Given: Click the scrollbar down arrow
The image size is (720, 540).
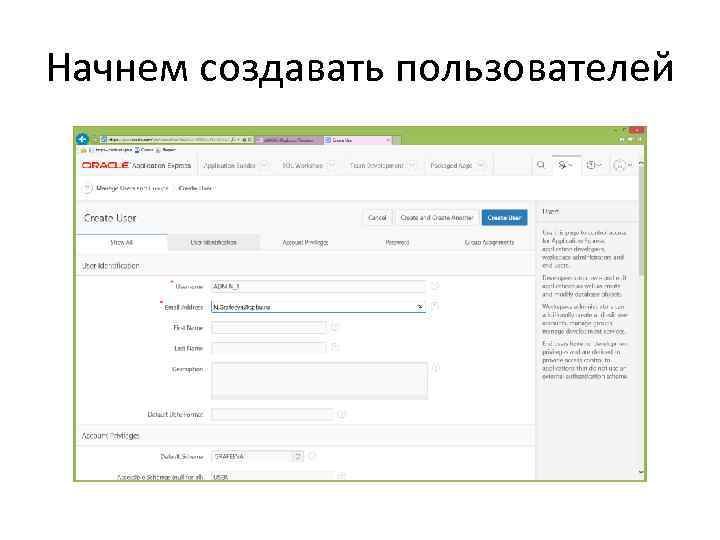Looking at the screenshot, I should (641, 472).
